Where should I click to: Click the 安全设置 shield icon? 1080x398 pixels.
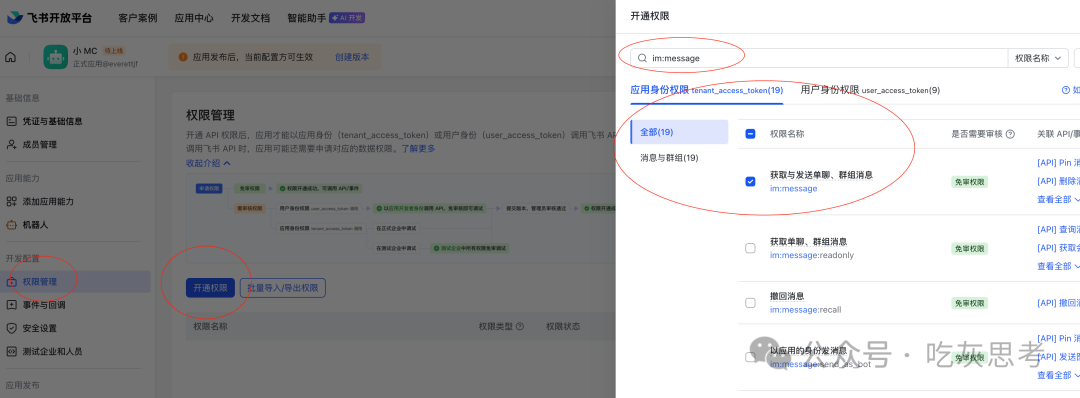click(11, 328)
